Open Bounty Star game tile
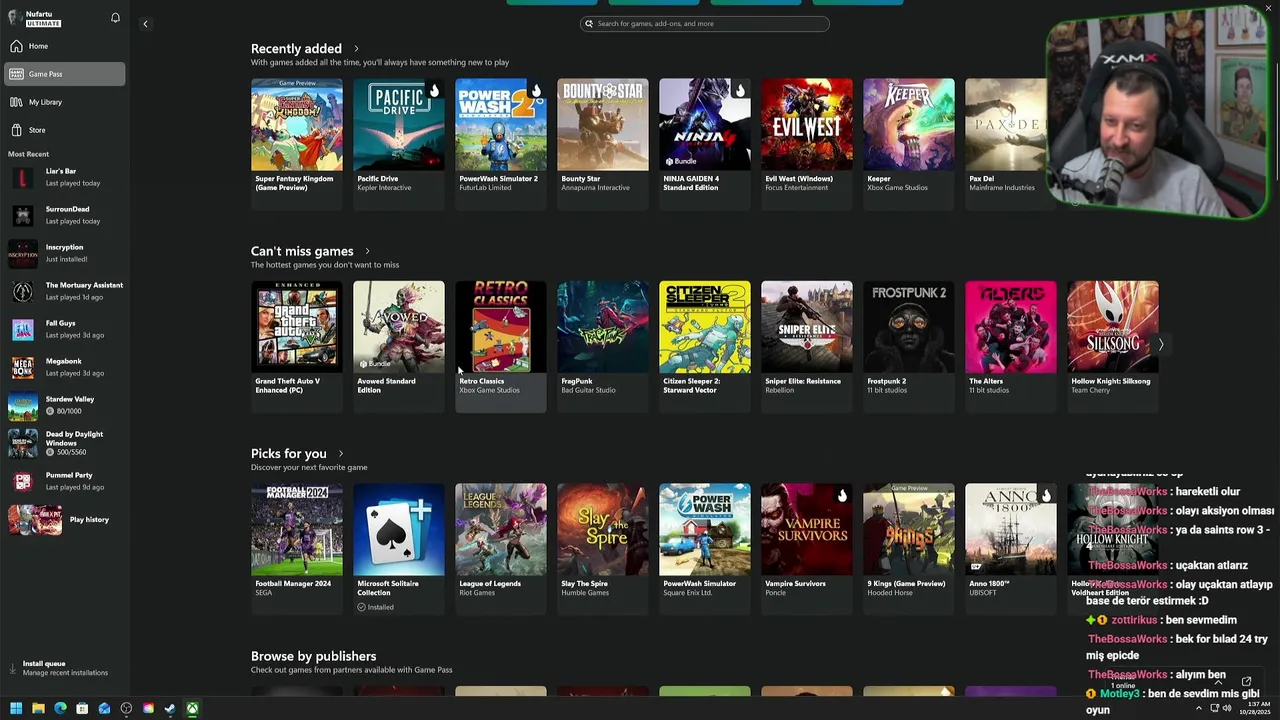 tap(603, 144)
